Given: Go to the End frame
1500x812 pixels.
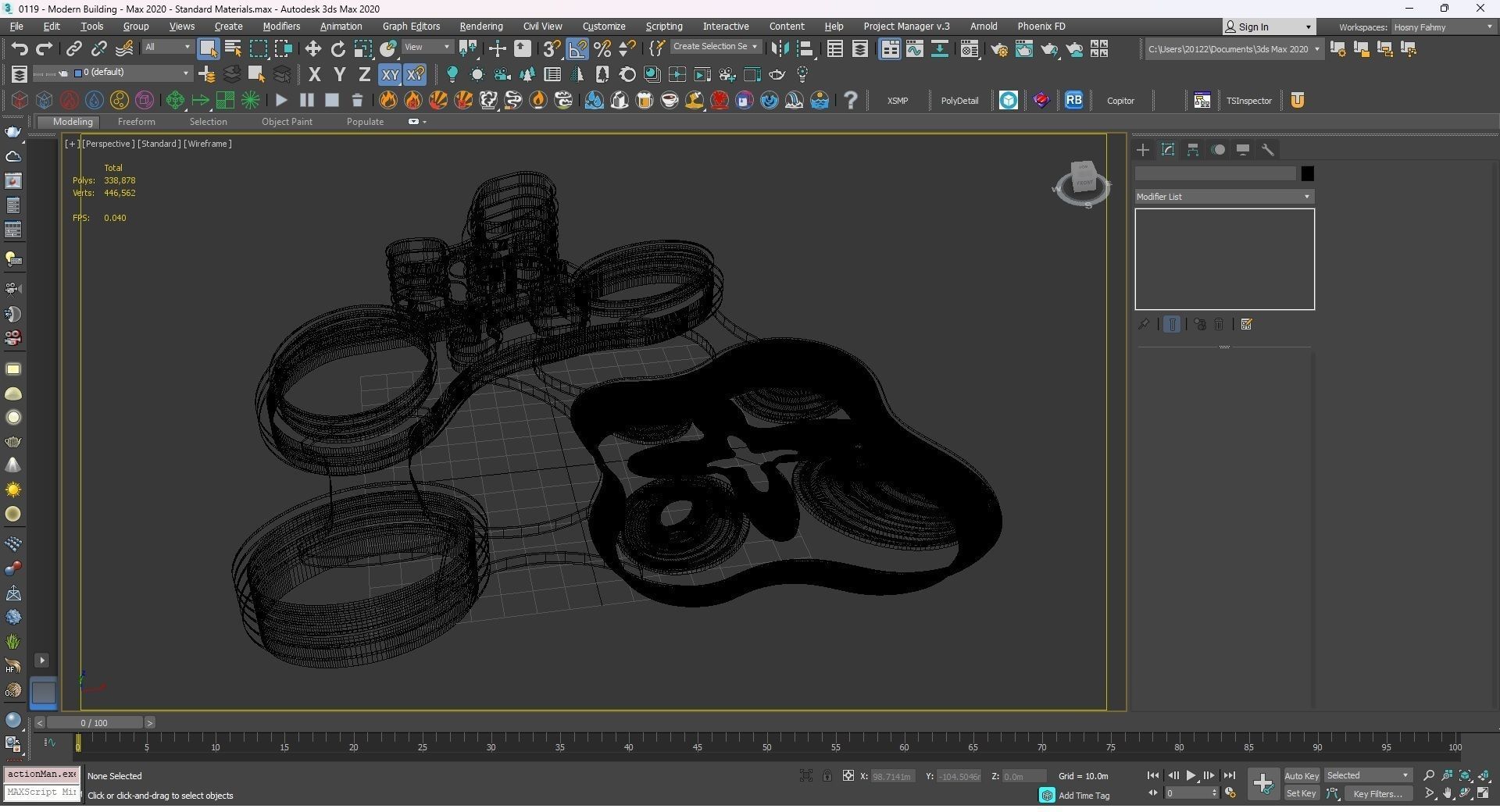Looking at the screenshot, I should [x=1229, y=776].
